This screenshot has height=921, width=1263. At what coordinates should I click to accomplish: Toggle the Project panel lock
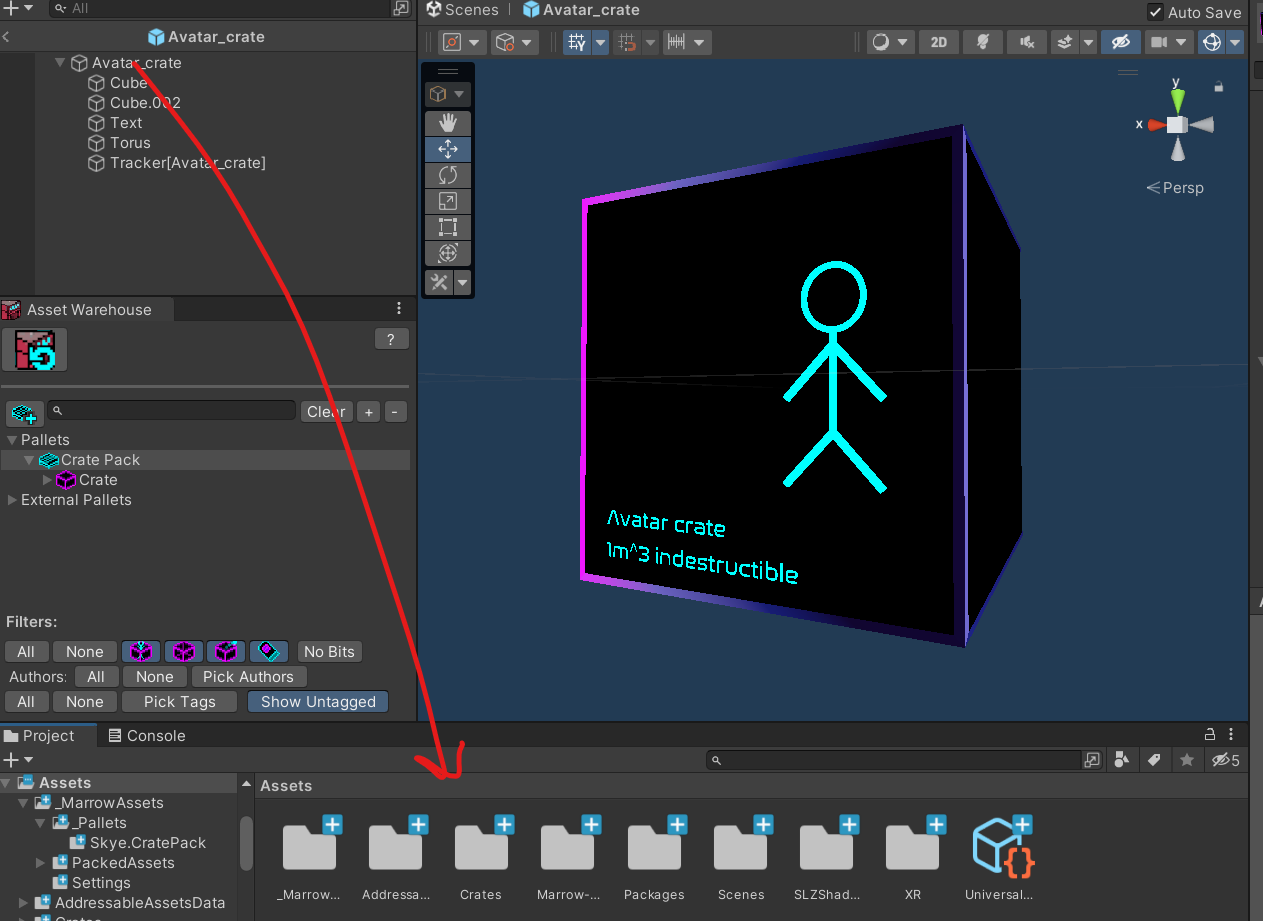pos(1210,735)
